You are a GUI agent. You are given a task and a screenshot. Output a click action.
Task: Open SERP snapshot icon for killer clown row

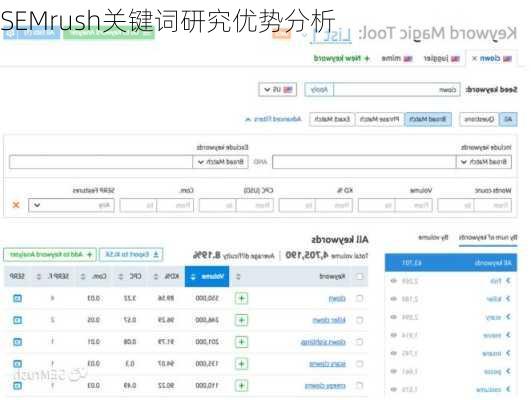click(17, 320)
